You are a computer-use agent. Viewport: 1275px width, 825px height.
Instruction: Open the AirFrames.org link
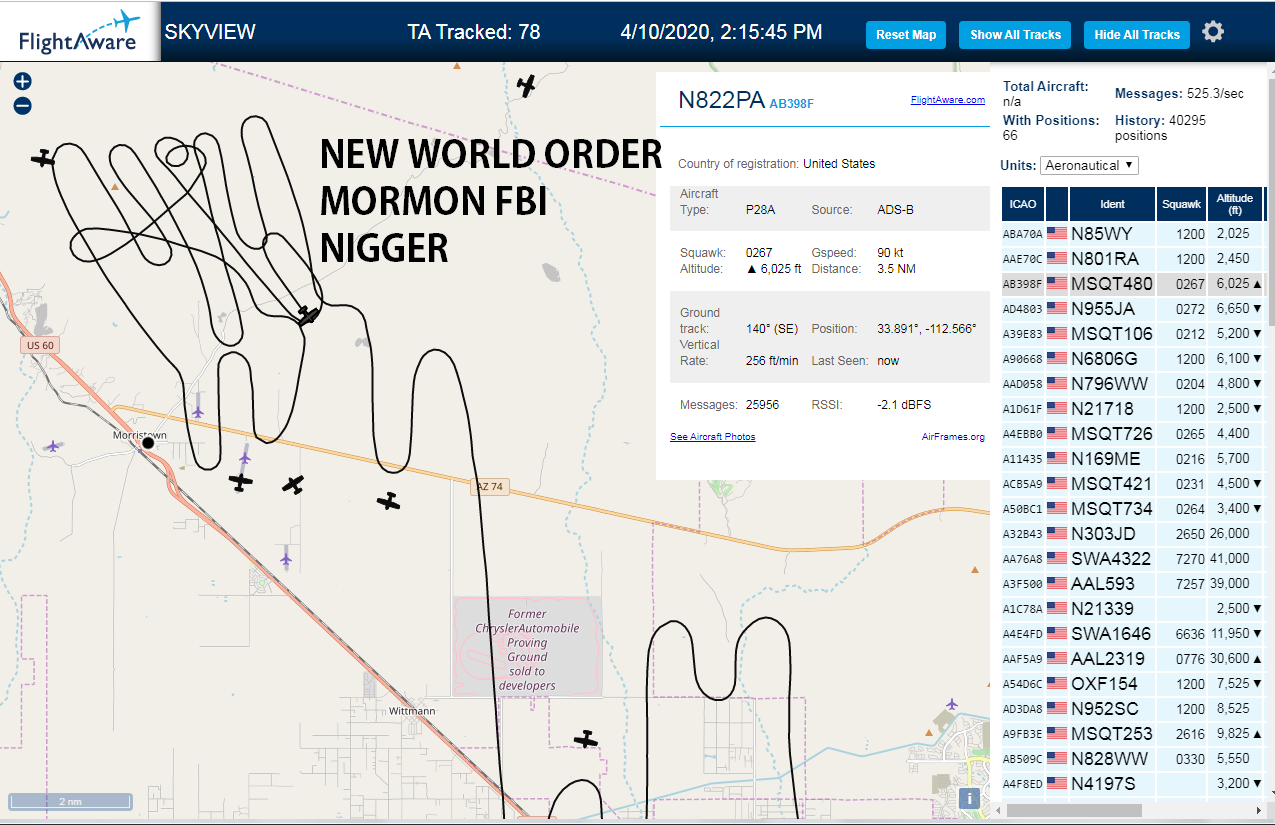click(x=953, y=437)
